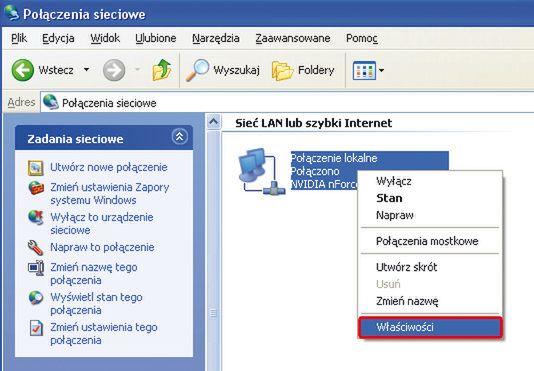Open the forward history dropdown arrow
Screen dimensions: 534x371
(x=138, y=70)
